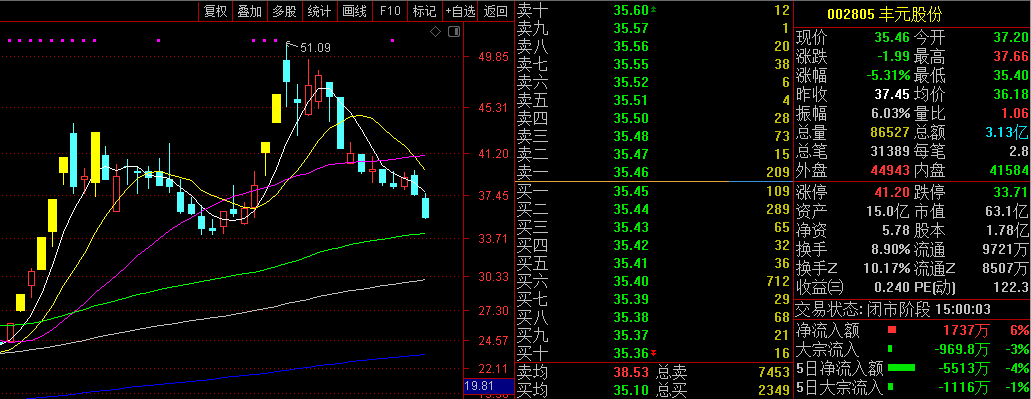The image size is (1031, 399).
Task: Click the red 净流入额 bar indicator
Action: (892, 329)
